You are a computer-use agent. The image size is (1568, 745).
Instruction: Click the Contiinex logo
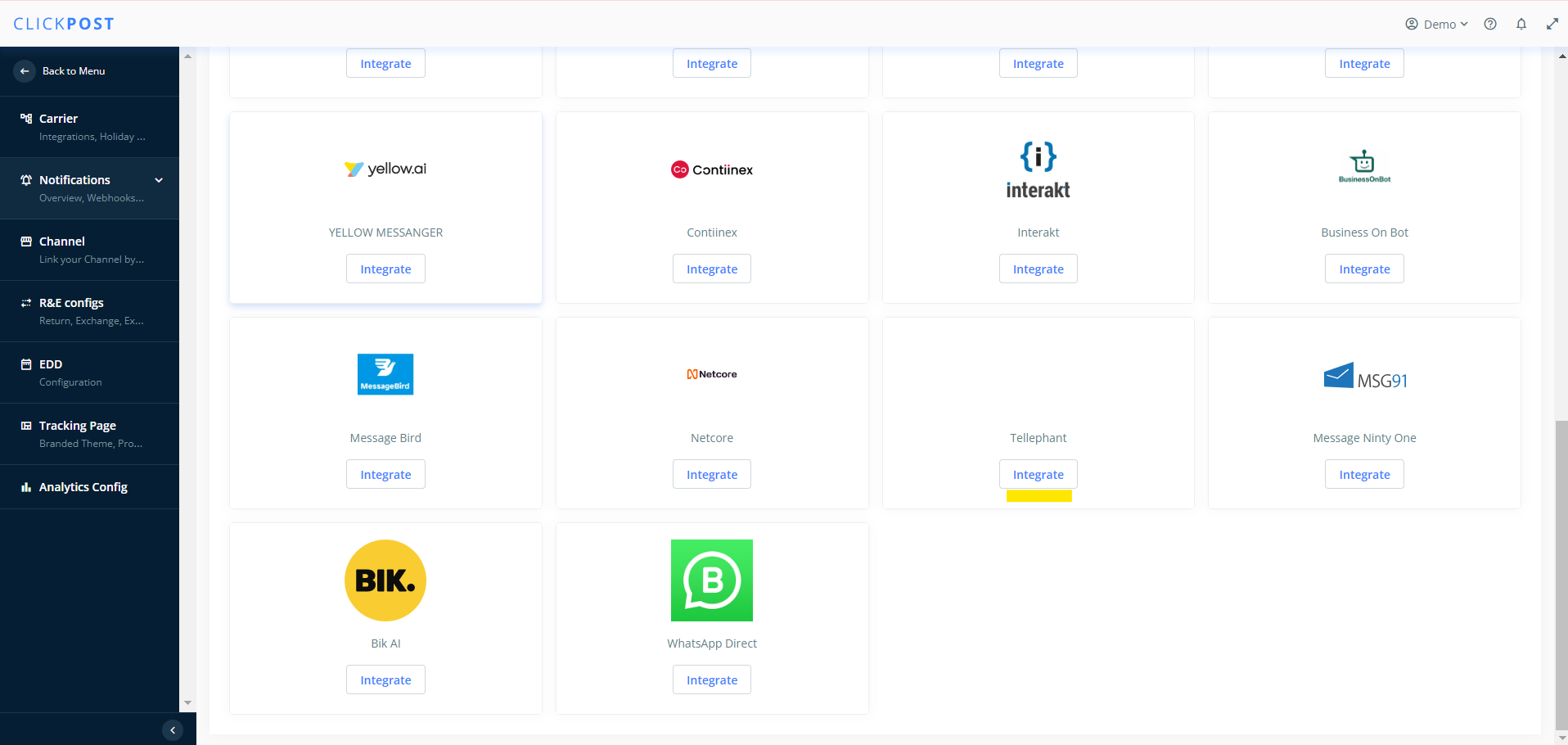tap(712, 169)
